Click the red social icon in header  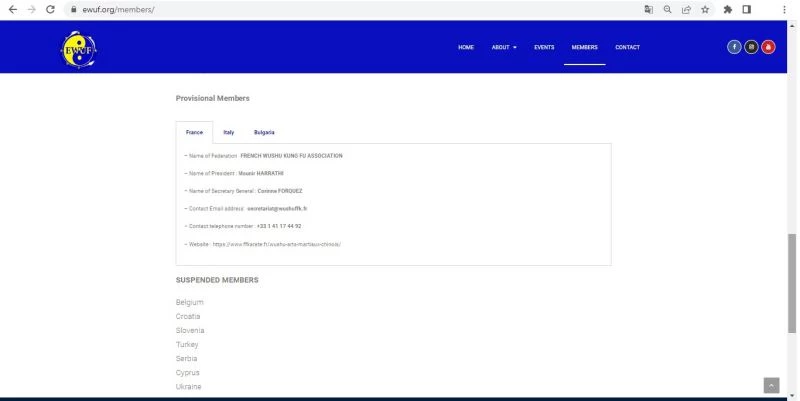click(x=768, y=47)
